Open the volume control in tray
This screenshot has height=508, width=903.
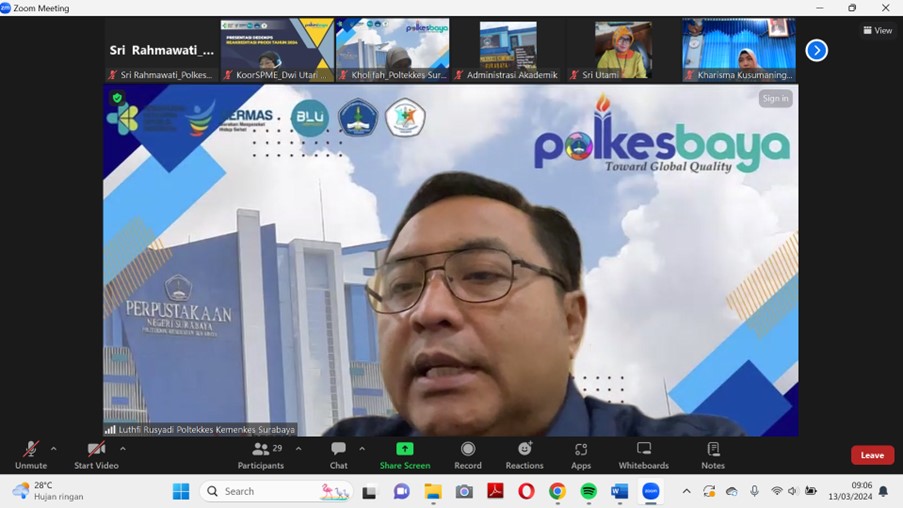[x=793, y=491]
